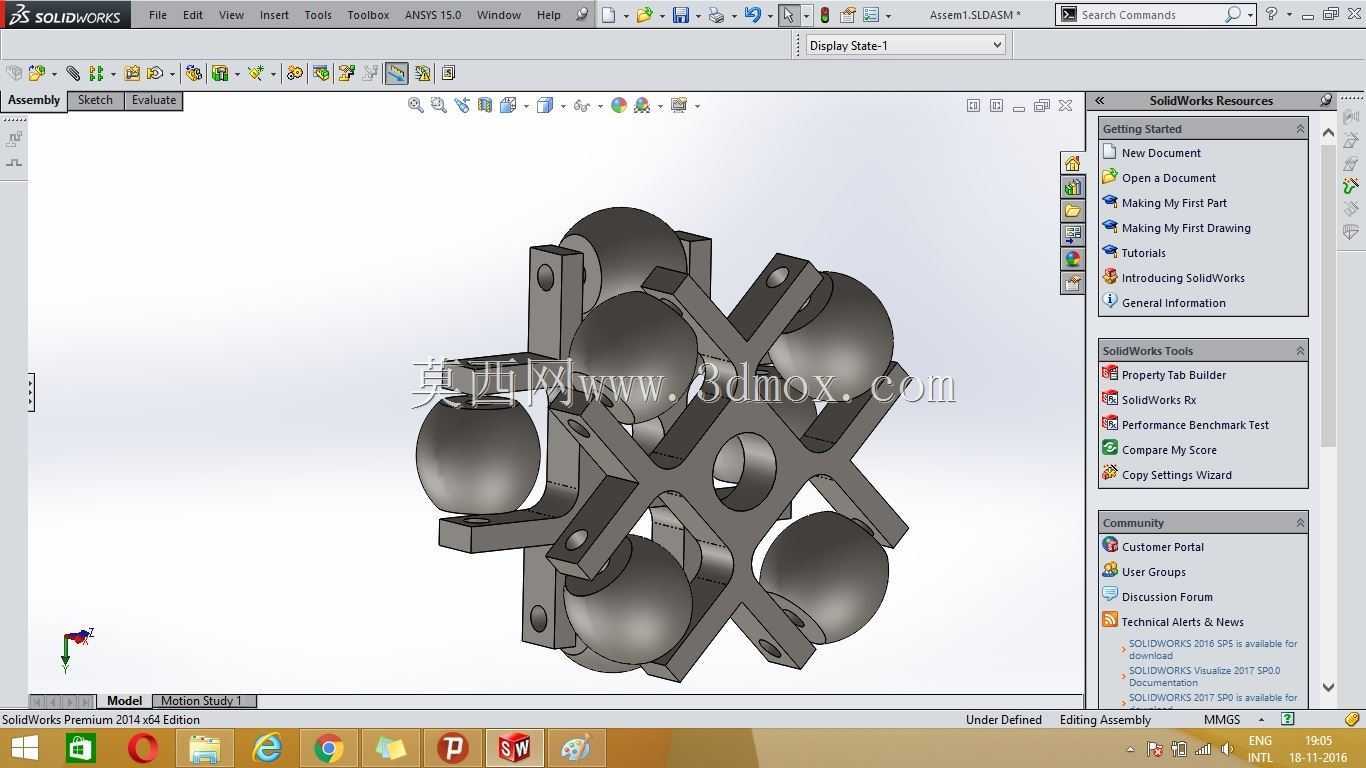Switch to the Sketch tab
1366x768 pixels.
click(96, 100)
